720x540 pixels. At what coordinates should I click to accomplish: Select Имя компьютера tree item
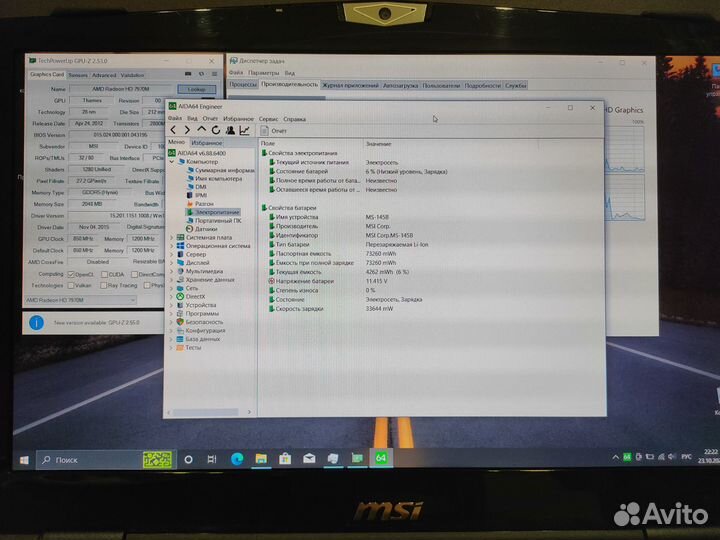point(214,179)
